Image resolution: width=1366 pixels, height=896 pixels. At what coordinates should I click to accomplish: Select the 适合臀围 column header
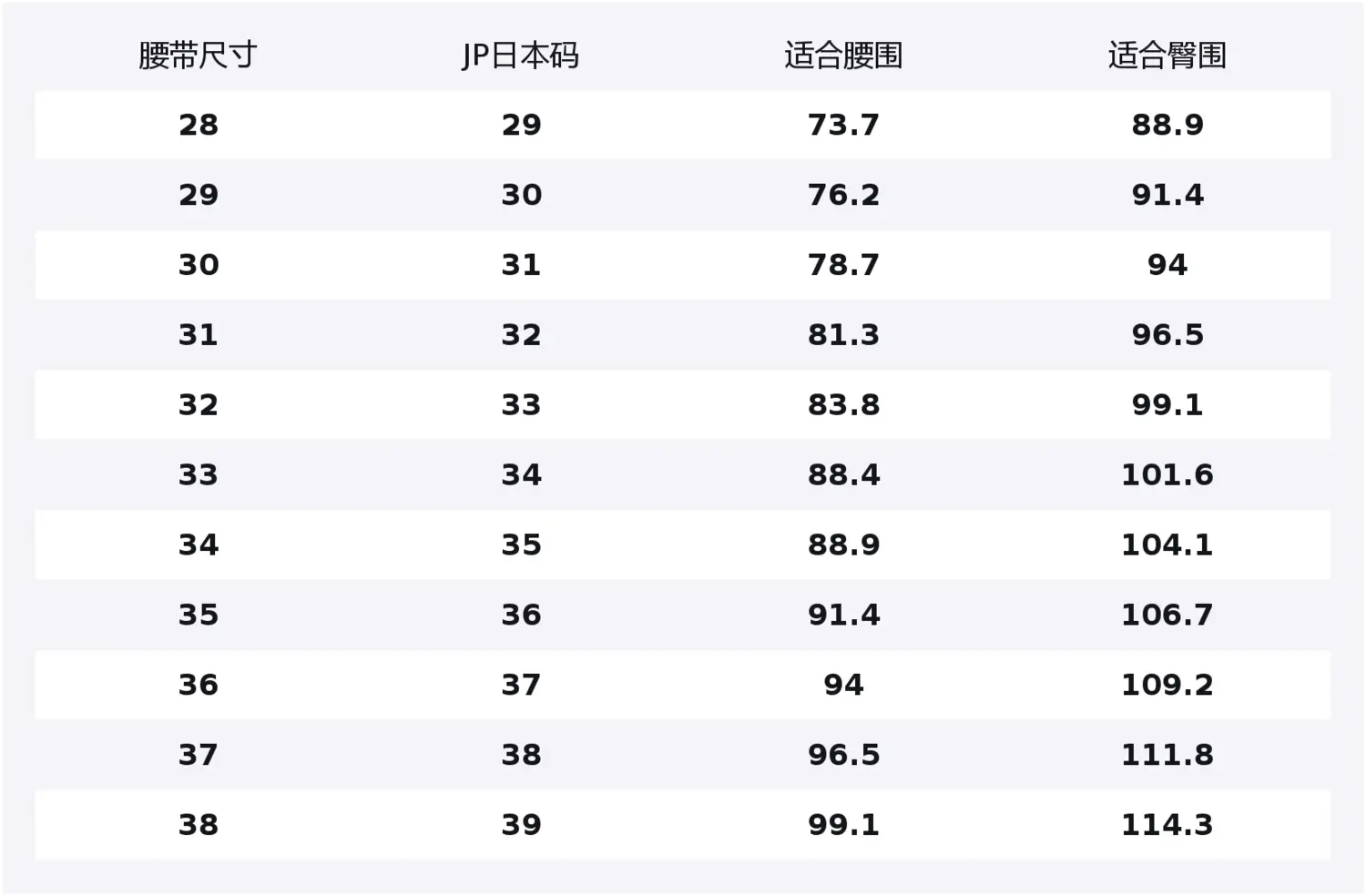1167,56
